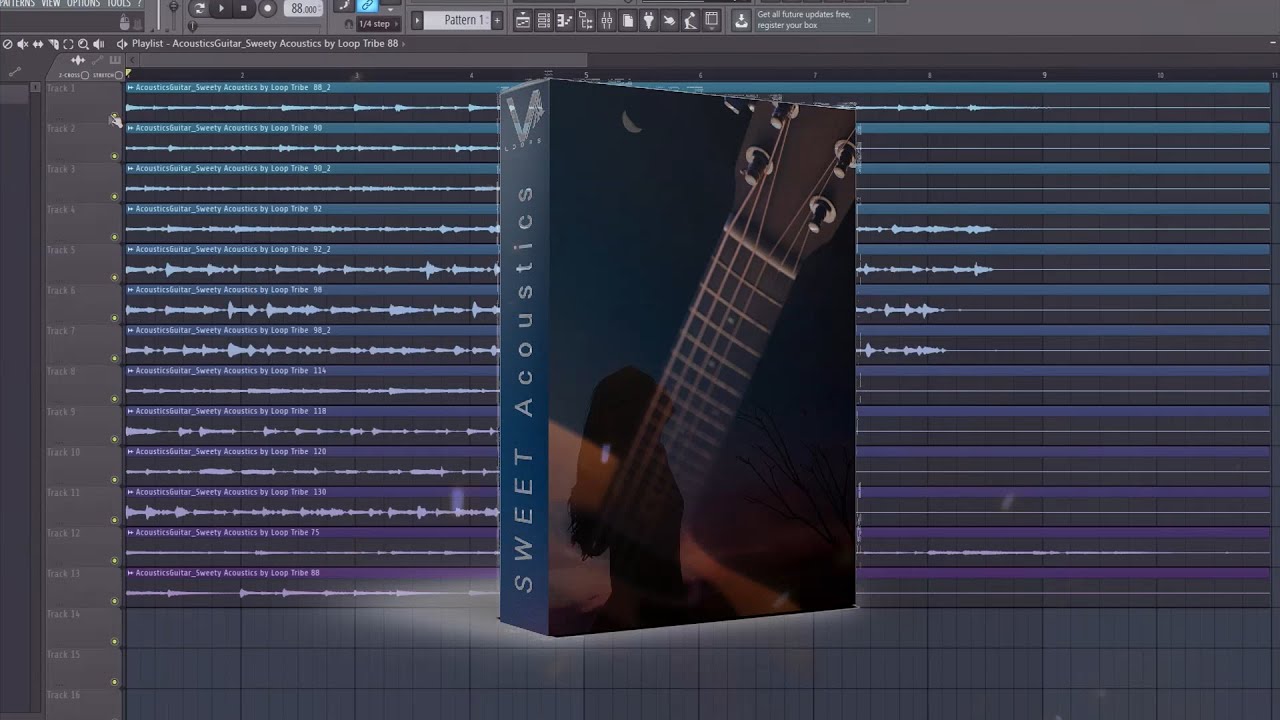Toggle the STRETCH option
The image size is (1280, 720).
tap(119, 75)
